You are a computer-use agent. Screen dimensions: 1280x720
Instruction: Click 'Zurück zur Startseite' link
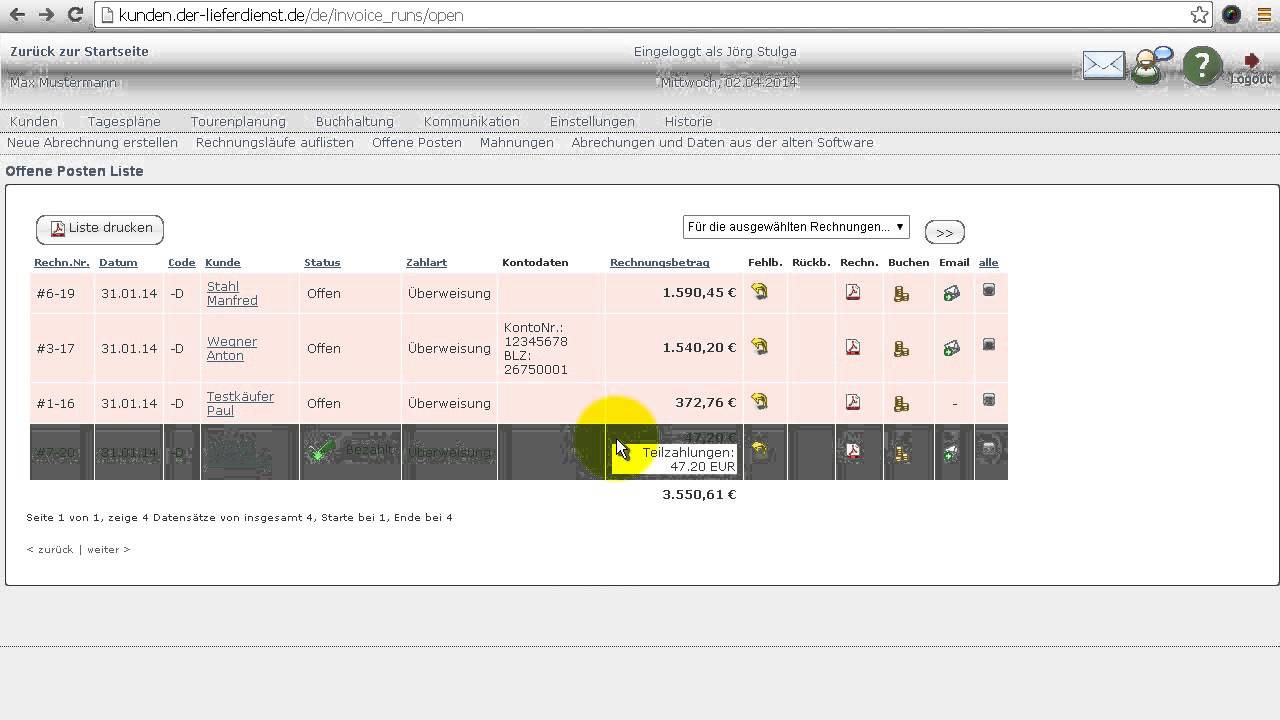(79, 51)
